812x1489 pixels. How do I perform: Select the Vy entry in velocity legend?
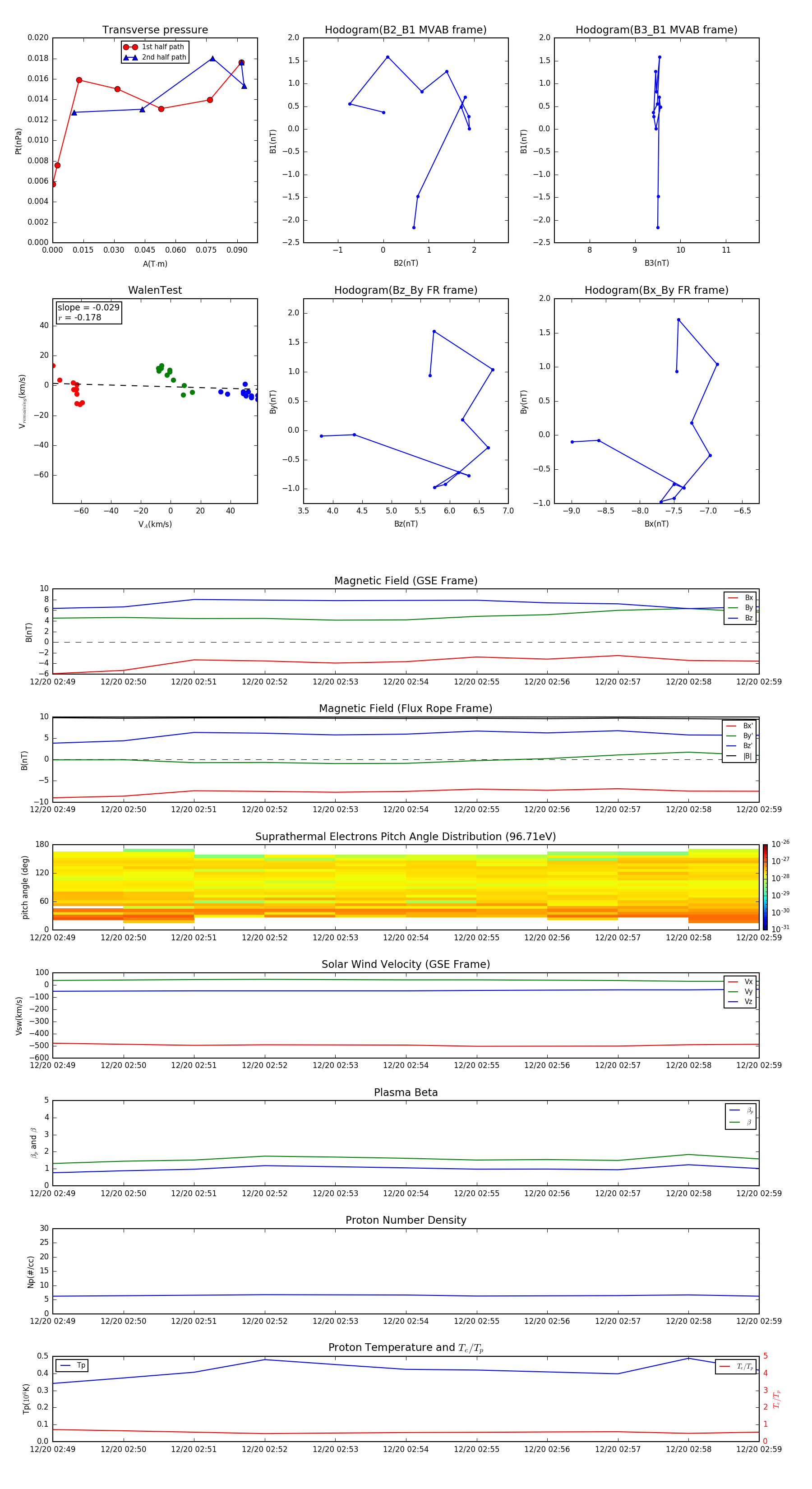pyautogui.click(x=740, y=991)
